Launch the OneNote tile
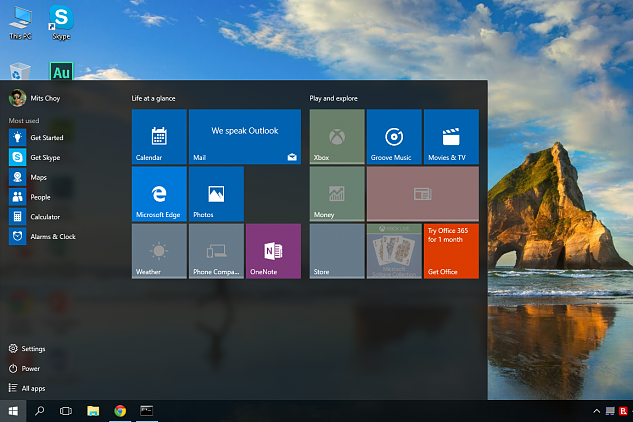The height and width of the screenshot is (422, 633). tap(273, 251)
